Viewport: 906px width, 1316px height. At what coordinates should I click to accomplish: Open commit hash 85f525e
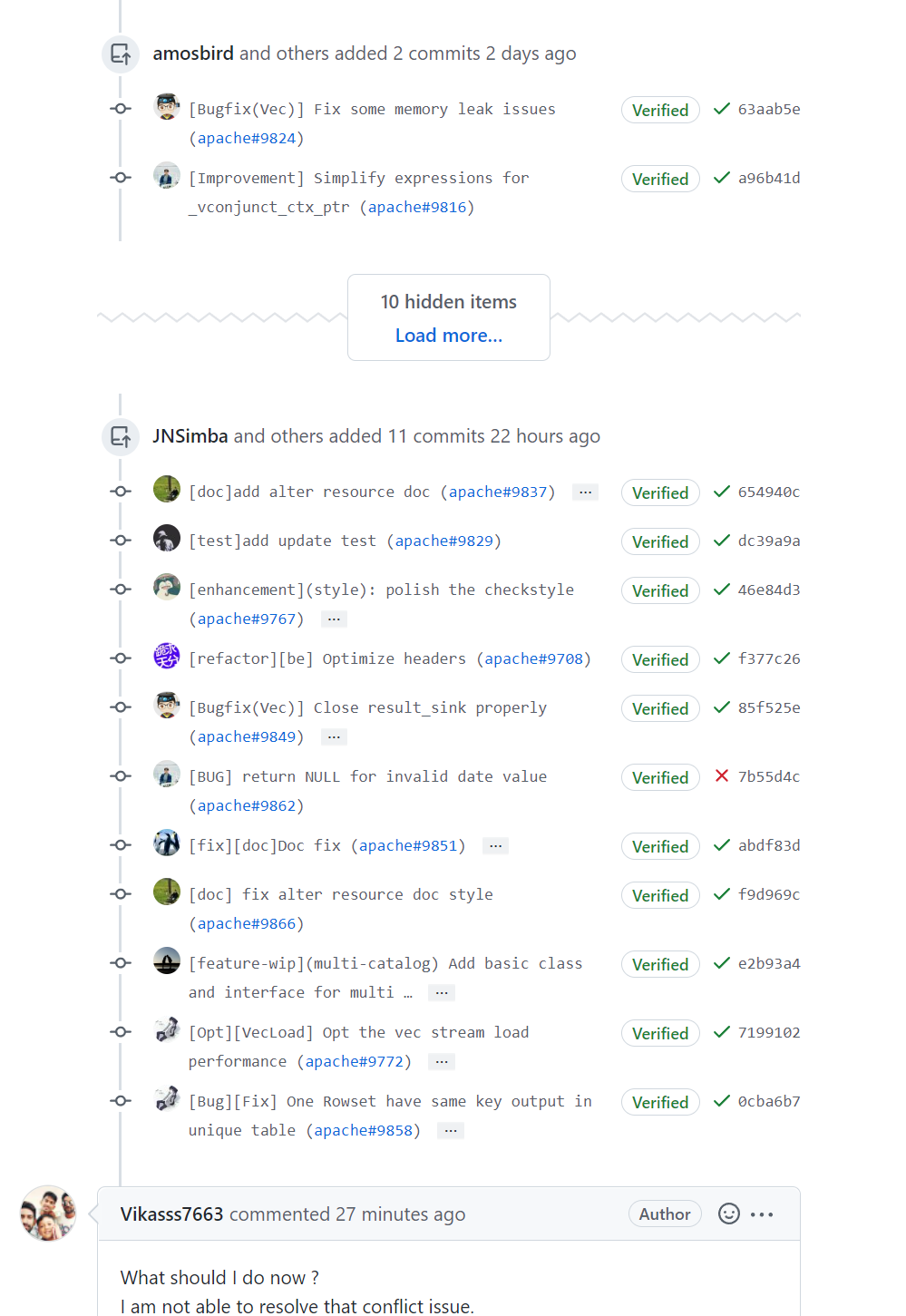[x=769, y=707]
